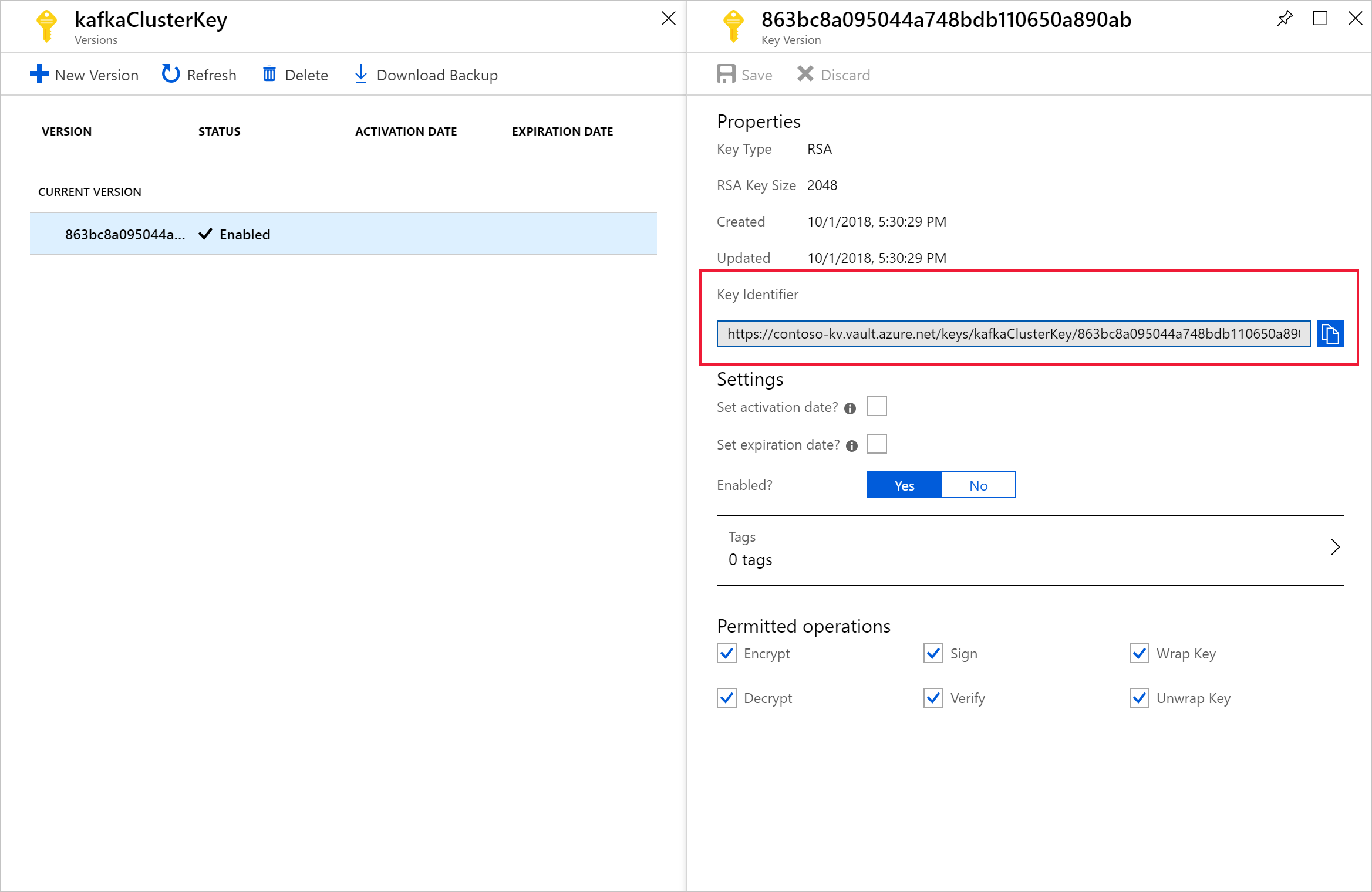Click the Copy icon for Key Identifier
Image resolution: width=1372 pixels, height=892 pixels.
click(1331, 333)
